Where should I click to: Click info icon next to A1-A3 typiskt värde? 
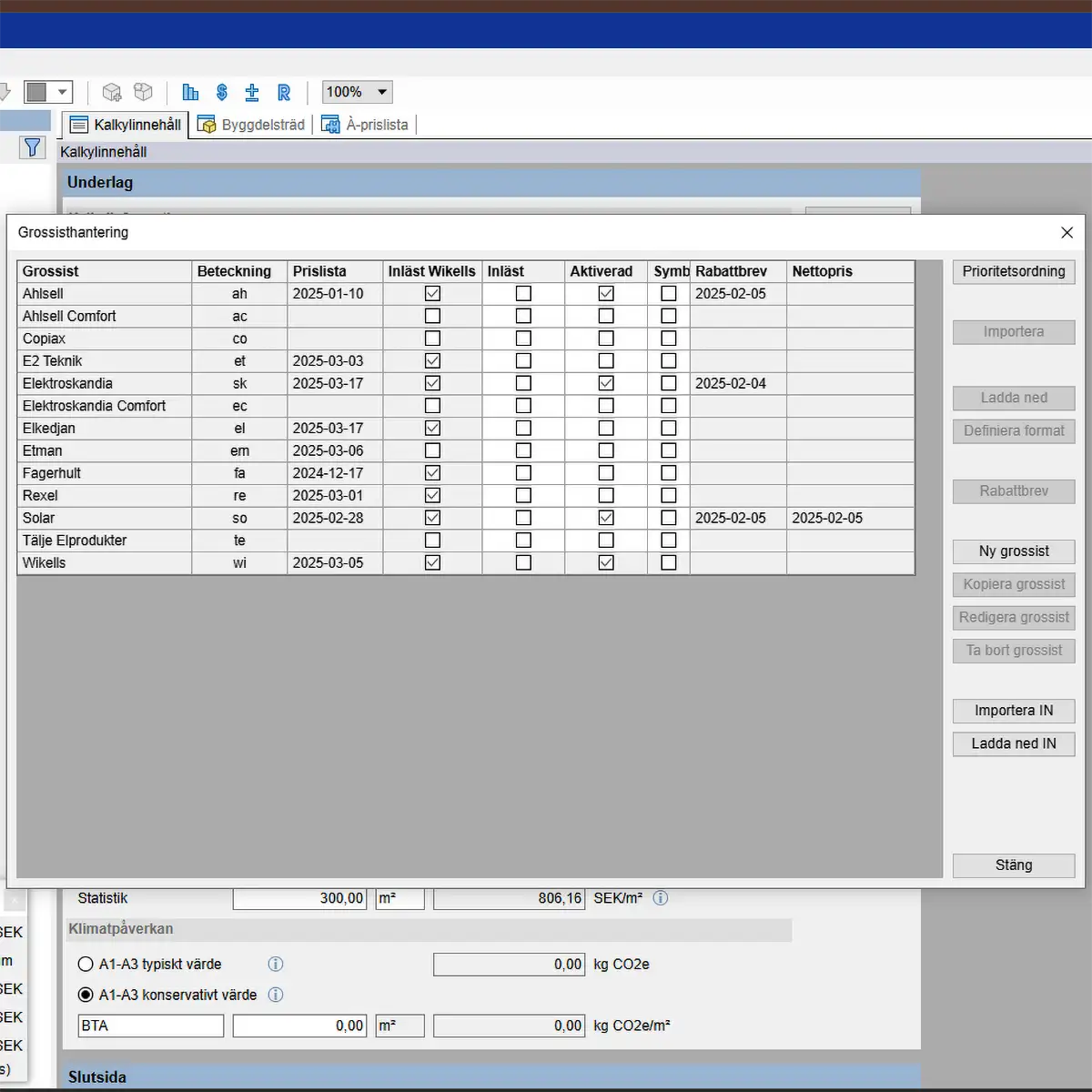276,964
